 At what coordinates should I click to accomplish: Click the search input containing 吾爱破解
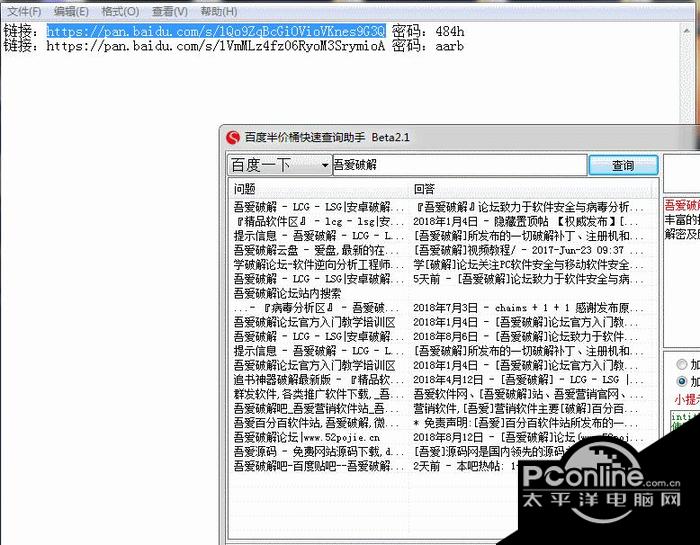(459, 165)
